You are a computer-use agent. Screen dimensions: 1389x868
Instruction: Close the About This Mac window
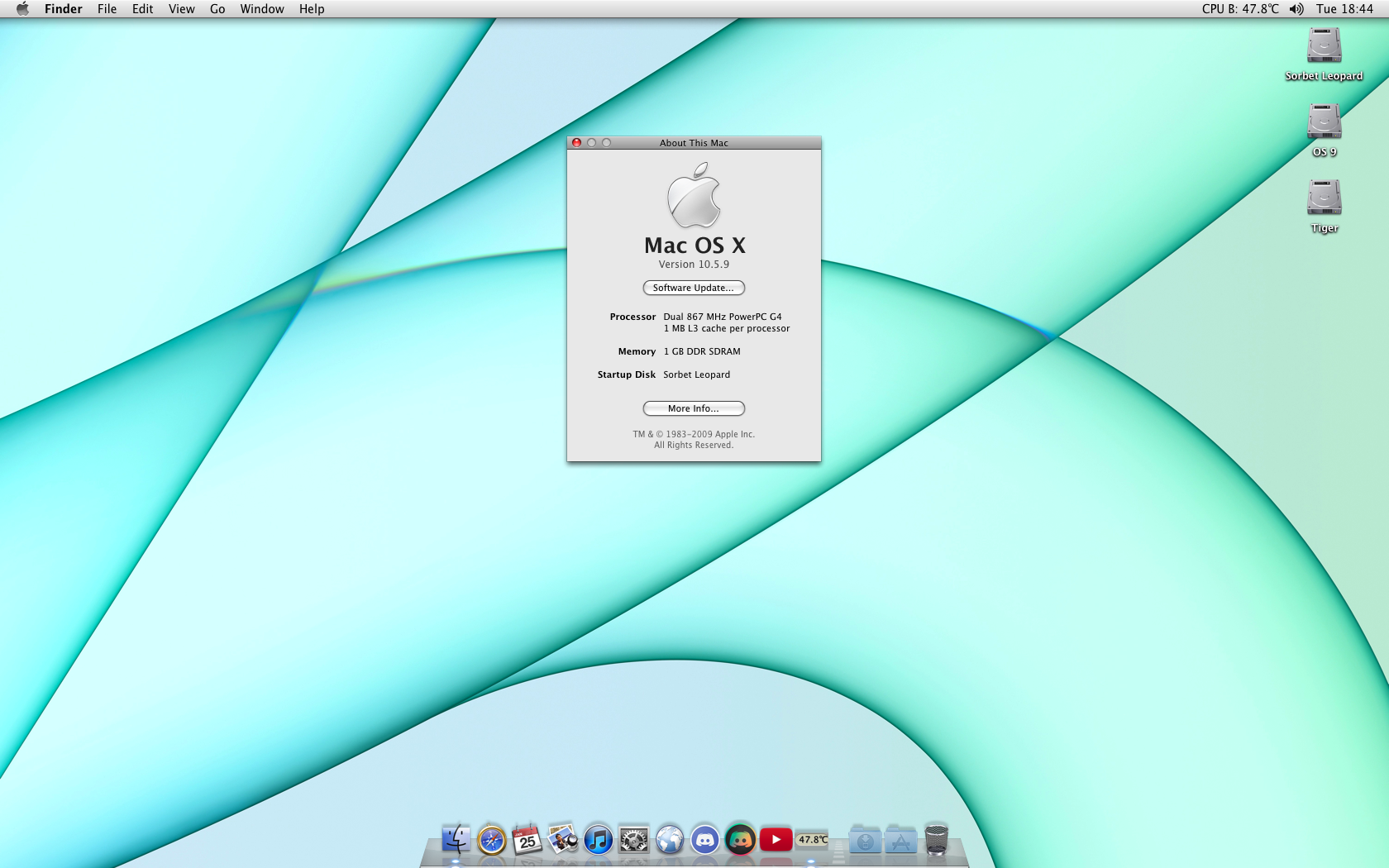576,143
